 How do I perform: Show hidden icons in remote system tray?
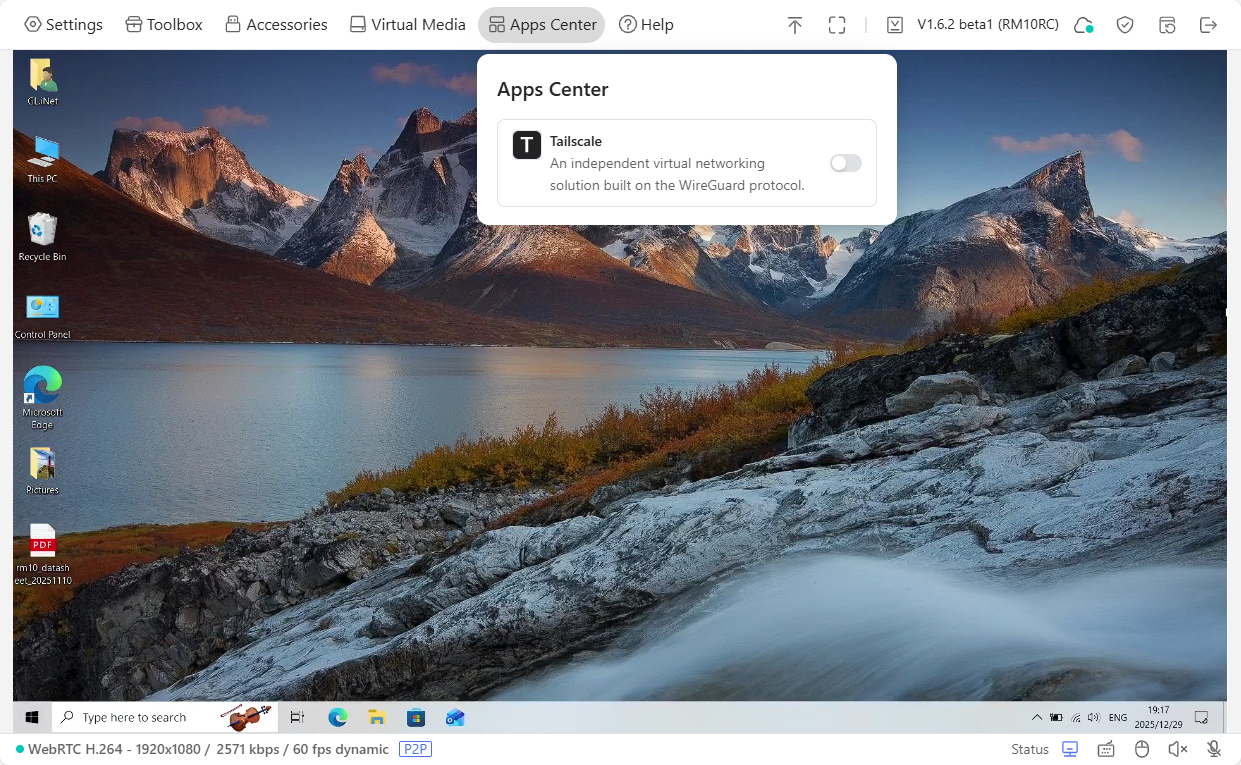1036,717
